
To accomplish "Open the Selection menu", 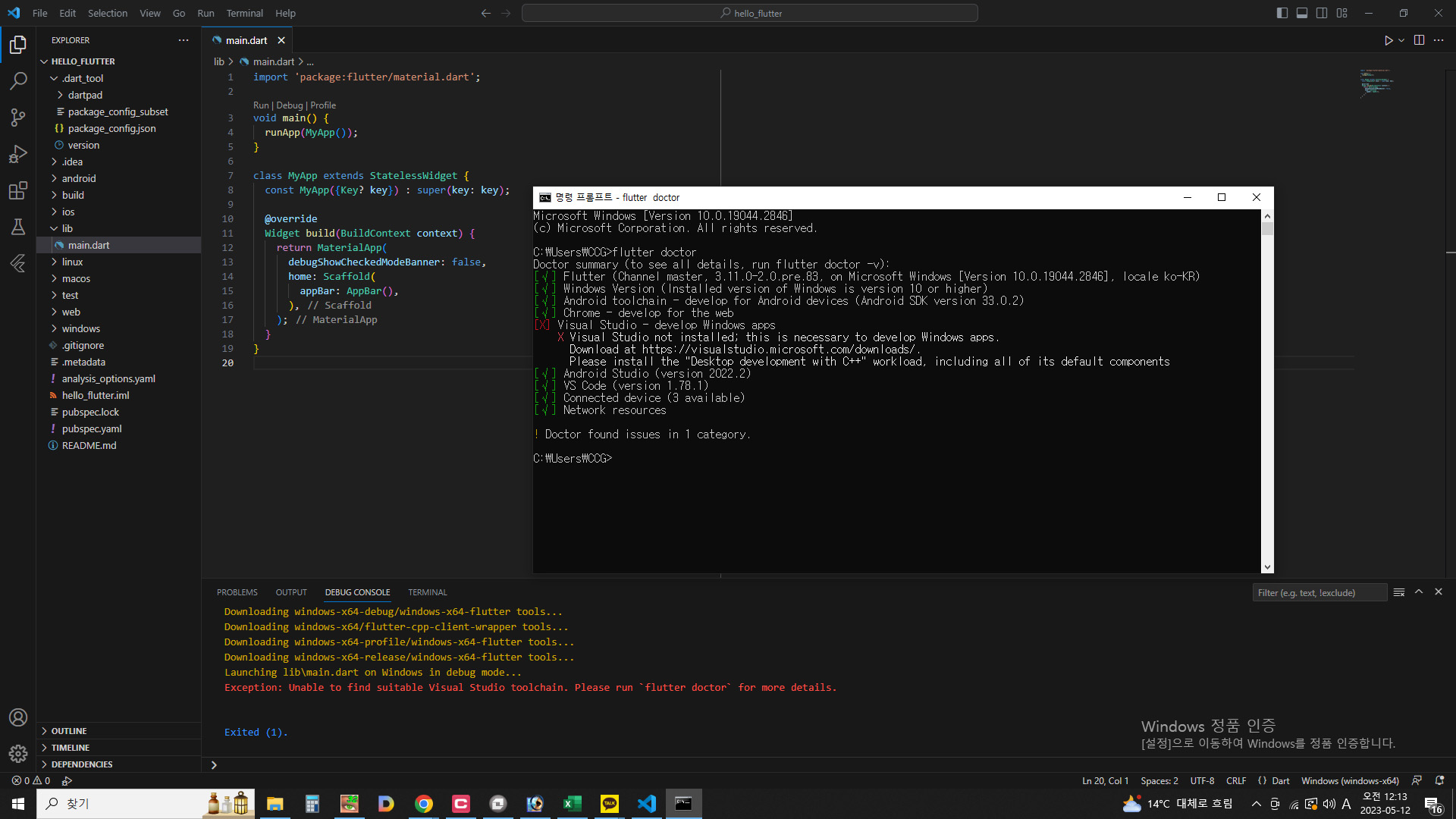I will click(108, 13).
